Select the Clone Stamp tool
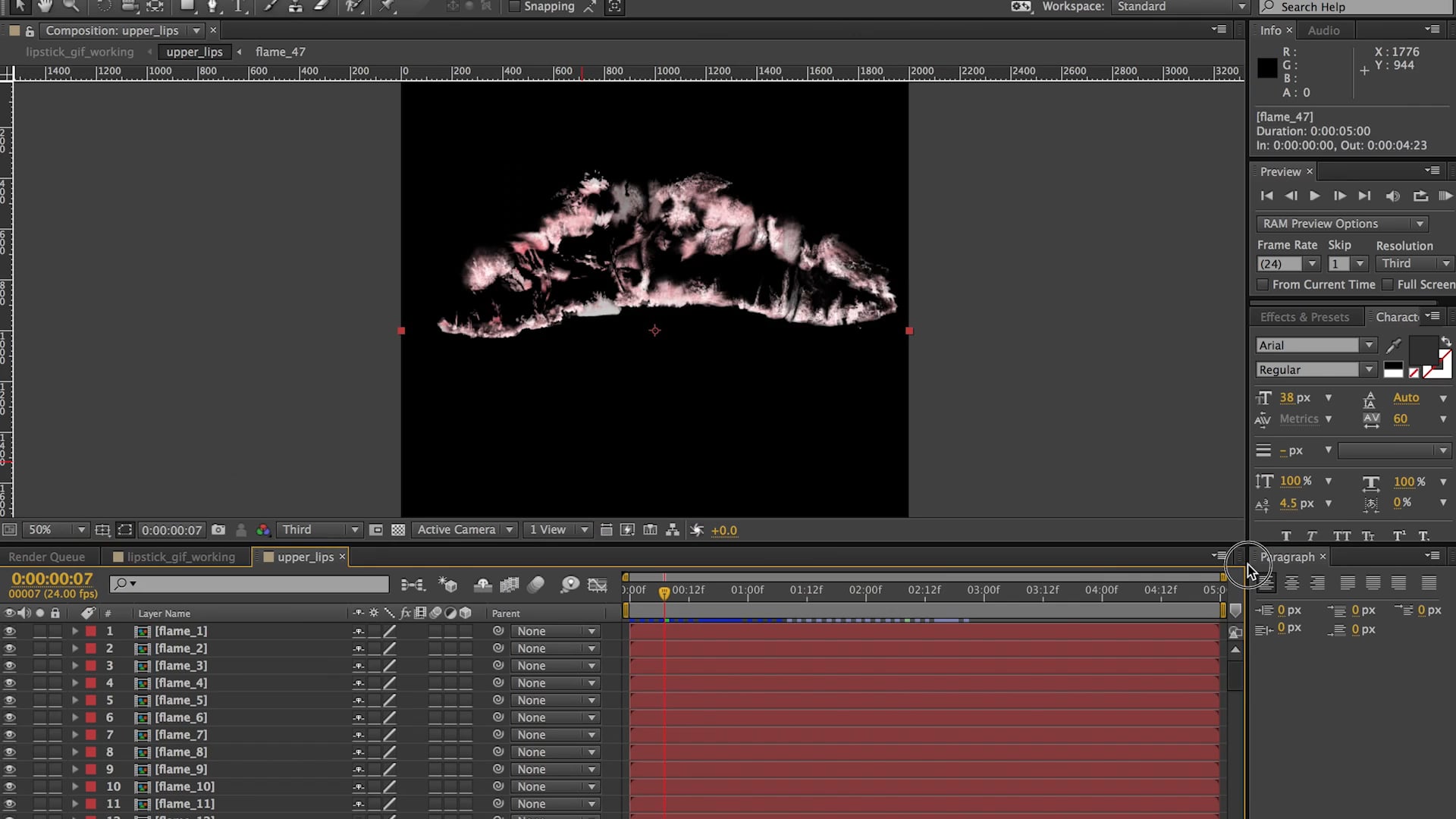 (296, 6)
